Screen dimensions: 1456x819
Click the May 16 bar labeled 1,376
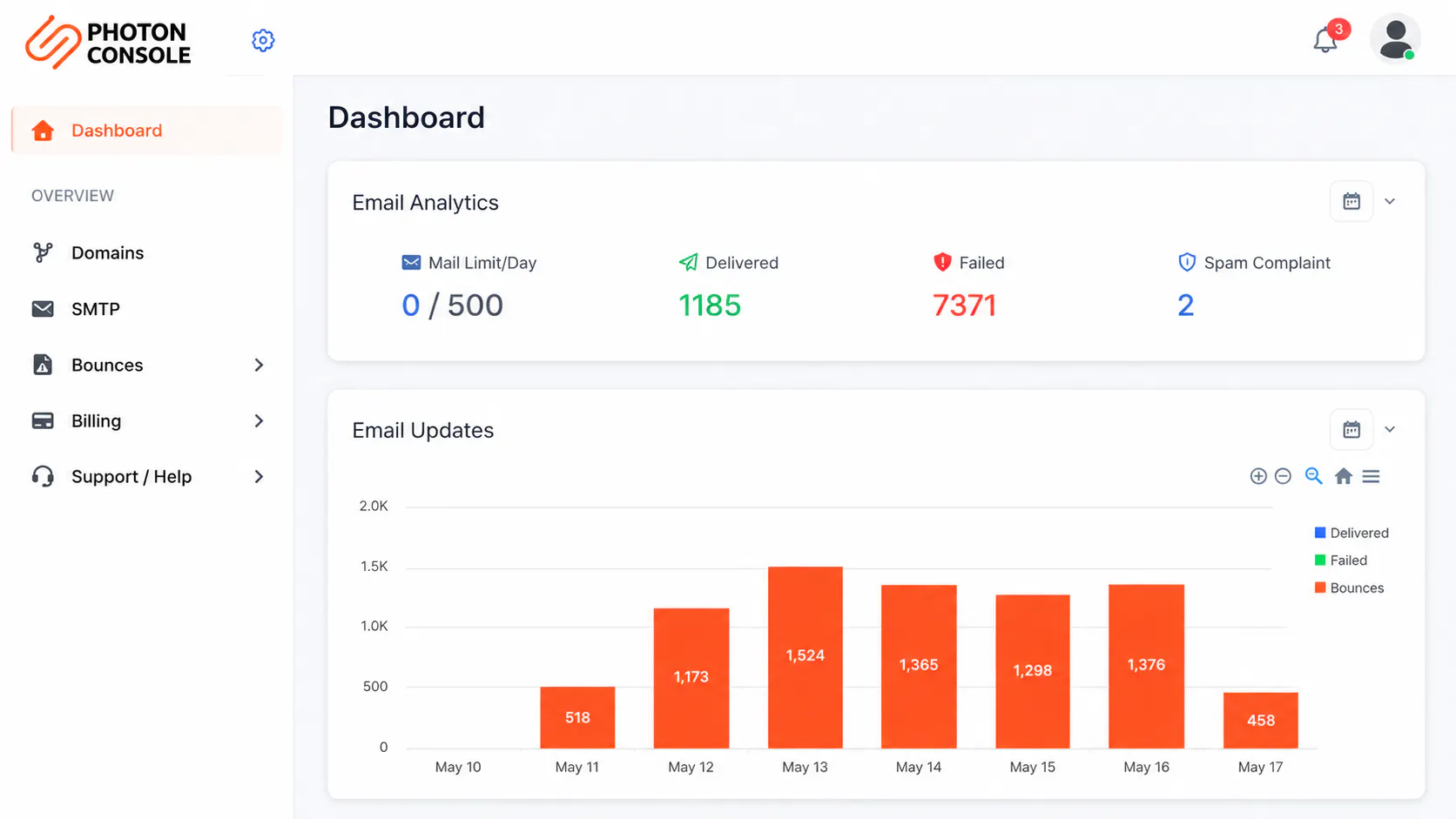[x=1146, y=666]
